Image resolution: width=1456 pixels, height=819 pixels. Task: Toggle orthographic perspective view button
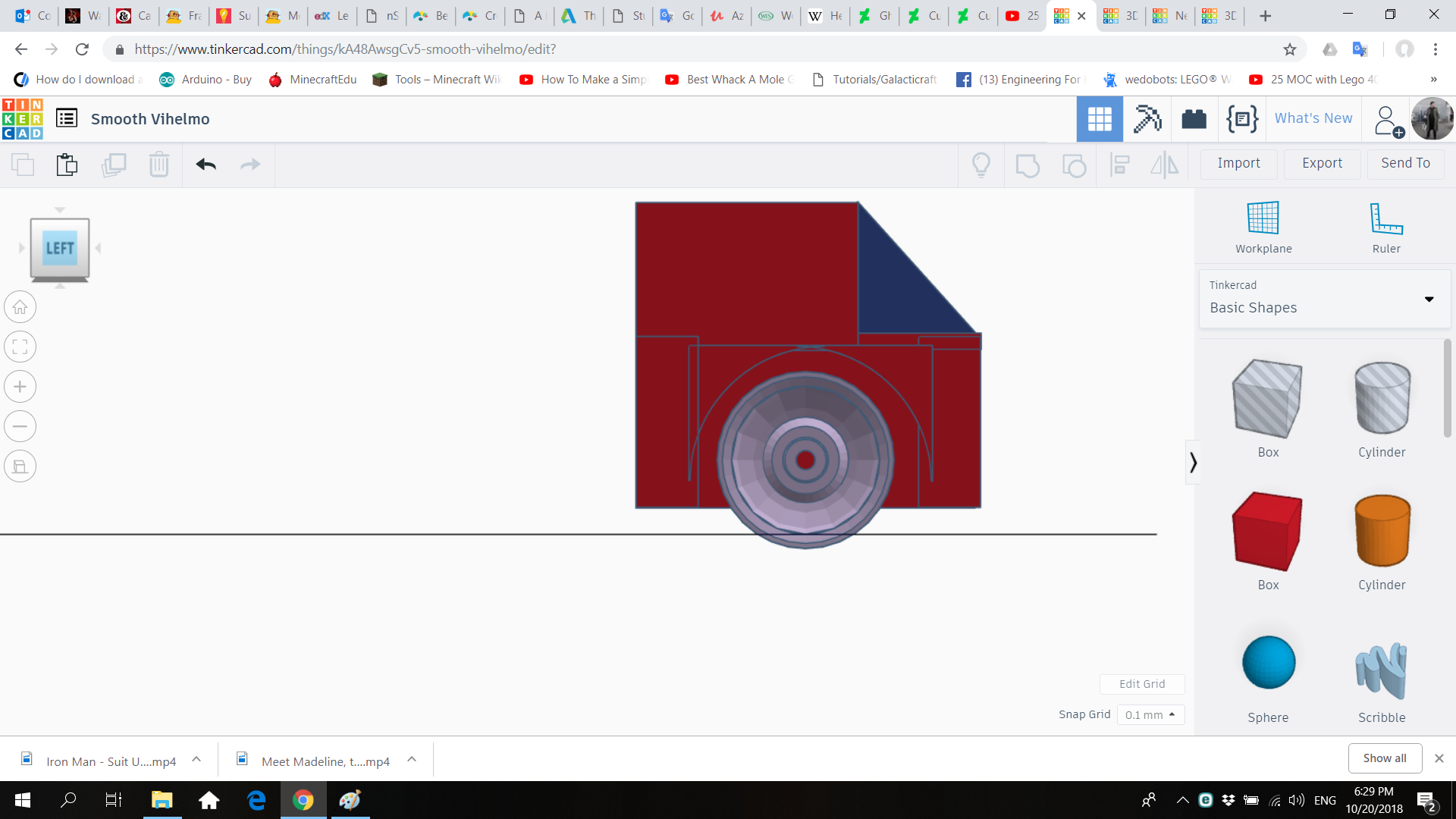(20, 466)
